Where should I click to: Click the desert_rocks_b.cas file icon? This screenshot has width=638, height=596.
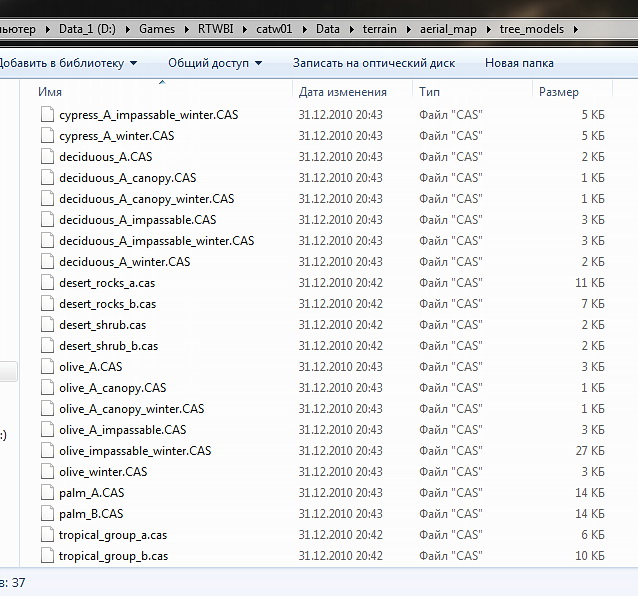coord(47,304)
